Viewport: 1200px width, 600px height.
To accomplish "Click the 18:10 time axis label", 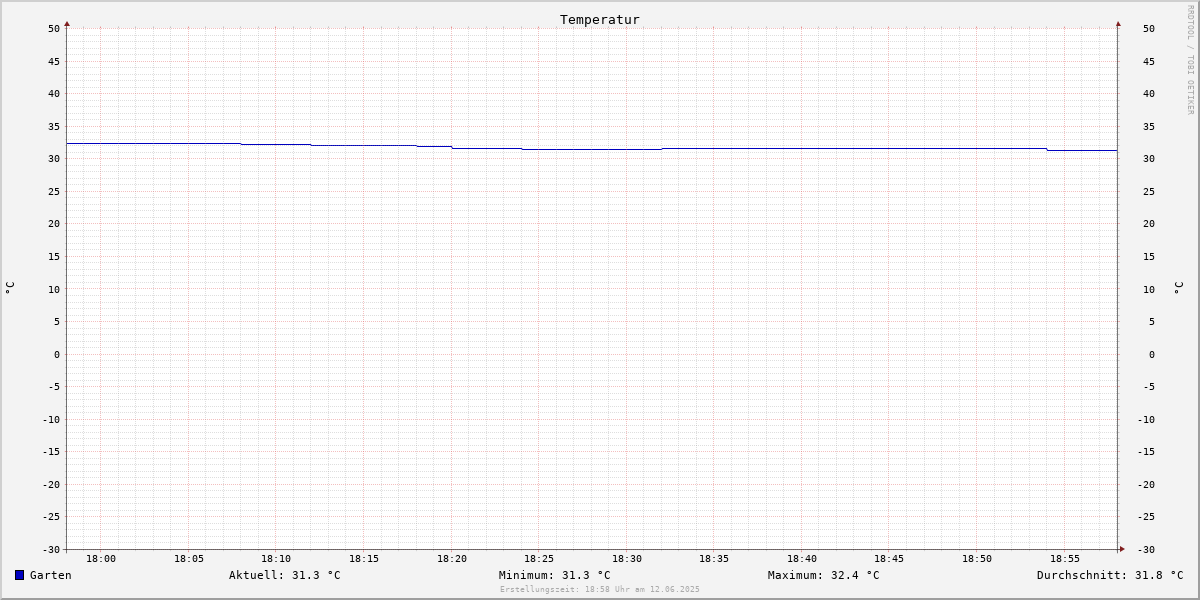I will tap(276, 559).
